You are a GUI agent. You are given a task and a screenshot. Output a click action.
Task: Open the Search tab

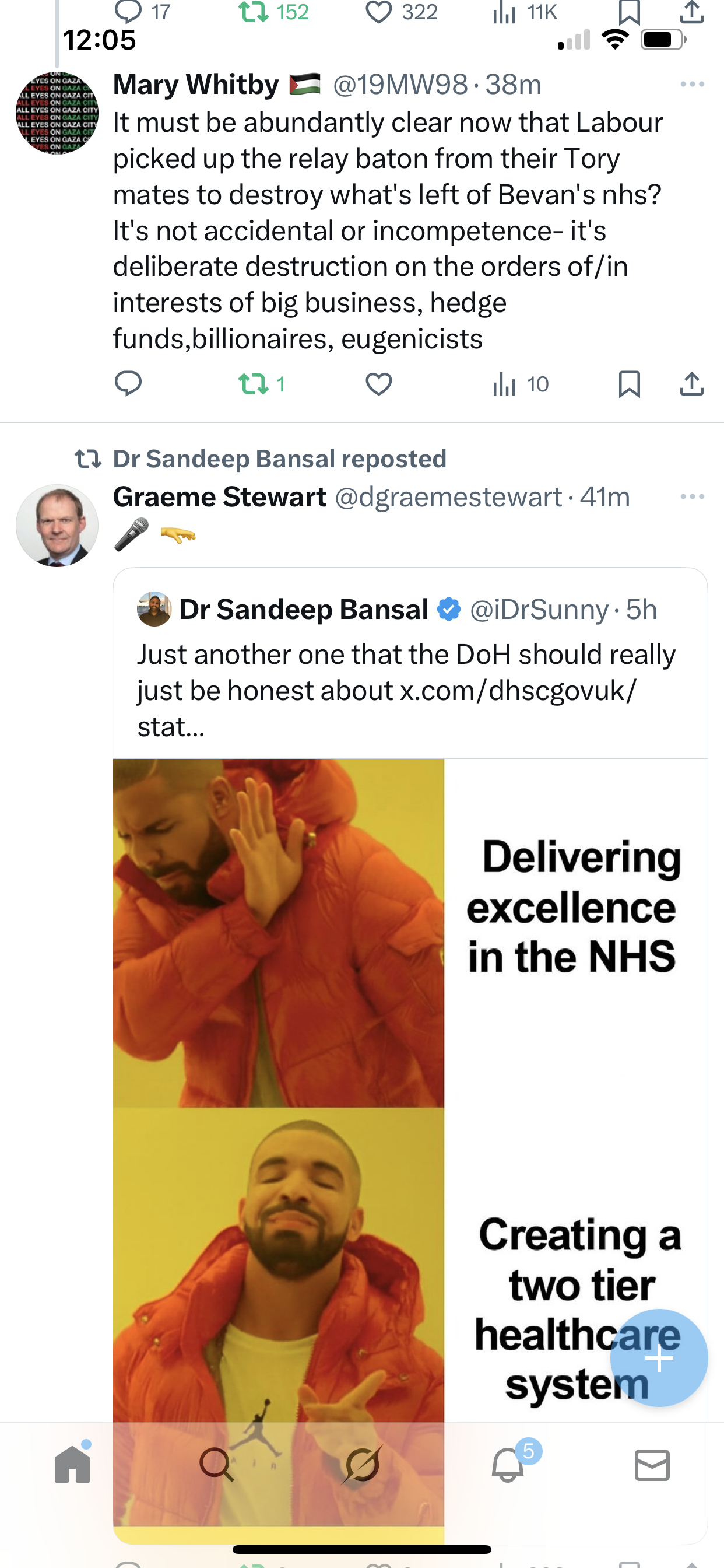click(x=217, y=1465)
